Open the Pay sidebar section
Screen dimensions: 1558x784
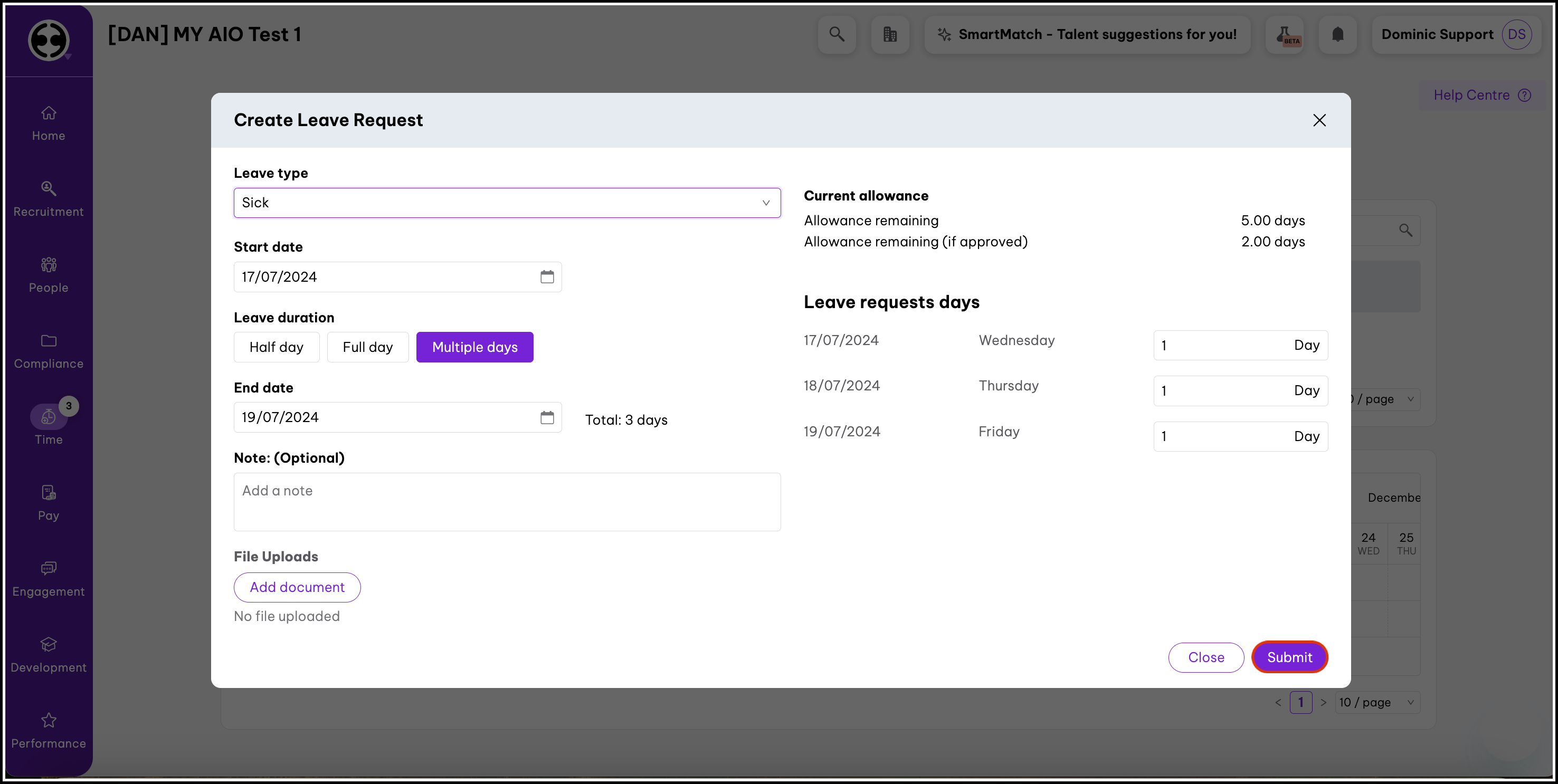click(49, 503)
